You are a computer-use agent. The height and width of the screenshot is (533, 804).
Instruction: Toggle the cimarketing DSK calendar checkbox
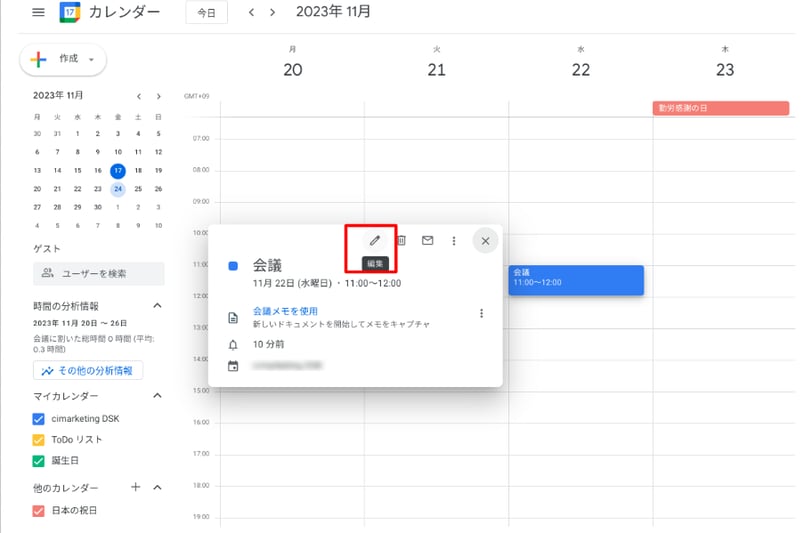(38, 419)
